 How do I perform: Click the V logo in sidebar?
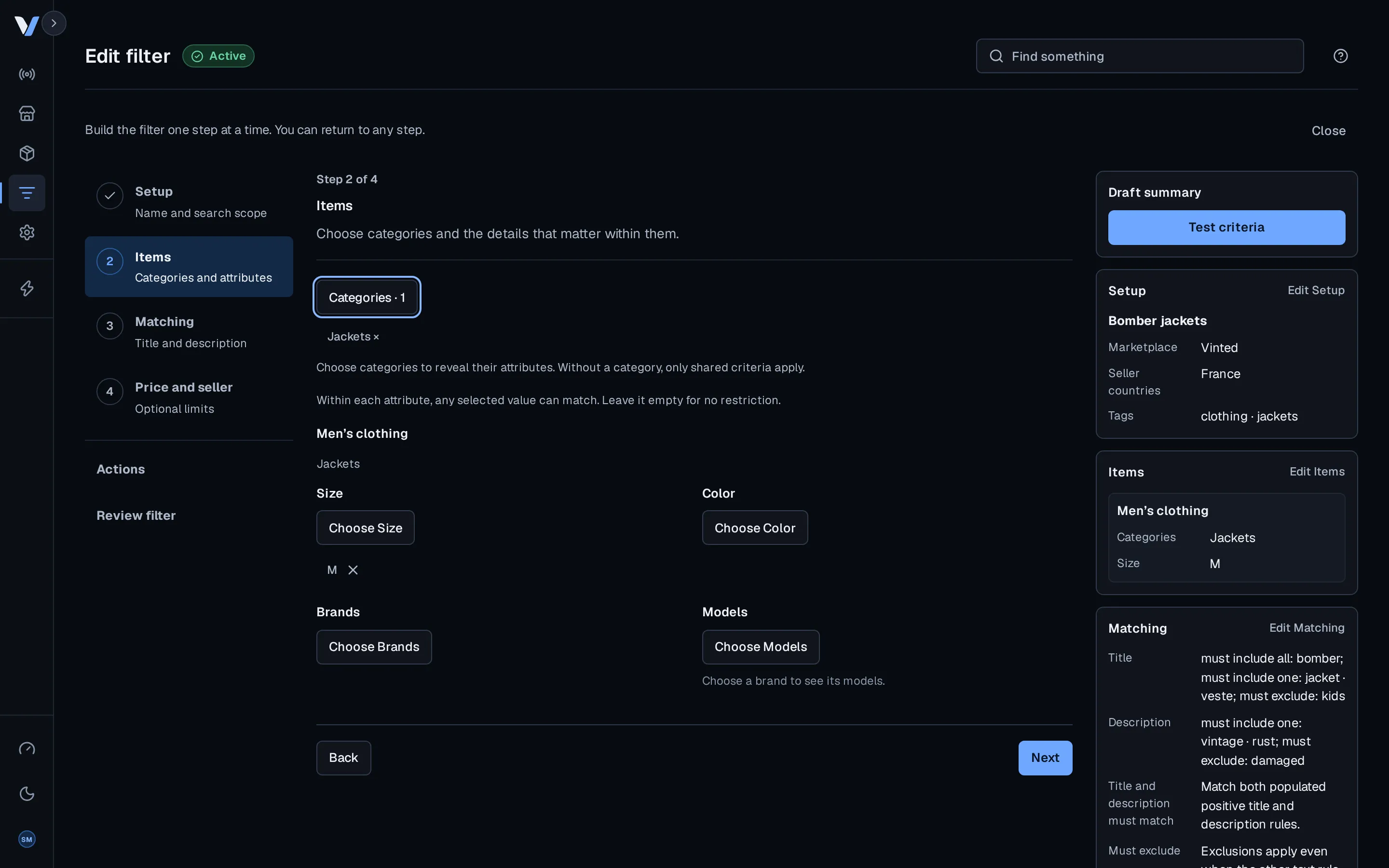pyautogui.click(x=27, y=25)
